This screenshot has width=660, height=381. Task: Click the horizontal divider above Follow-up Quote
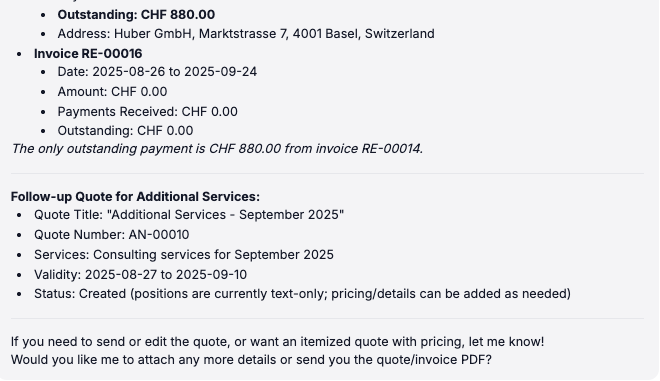pos(327,173)
